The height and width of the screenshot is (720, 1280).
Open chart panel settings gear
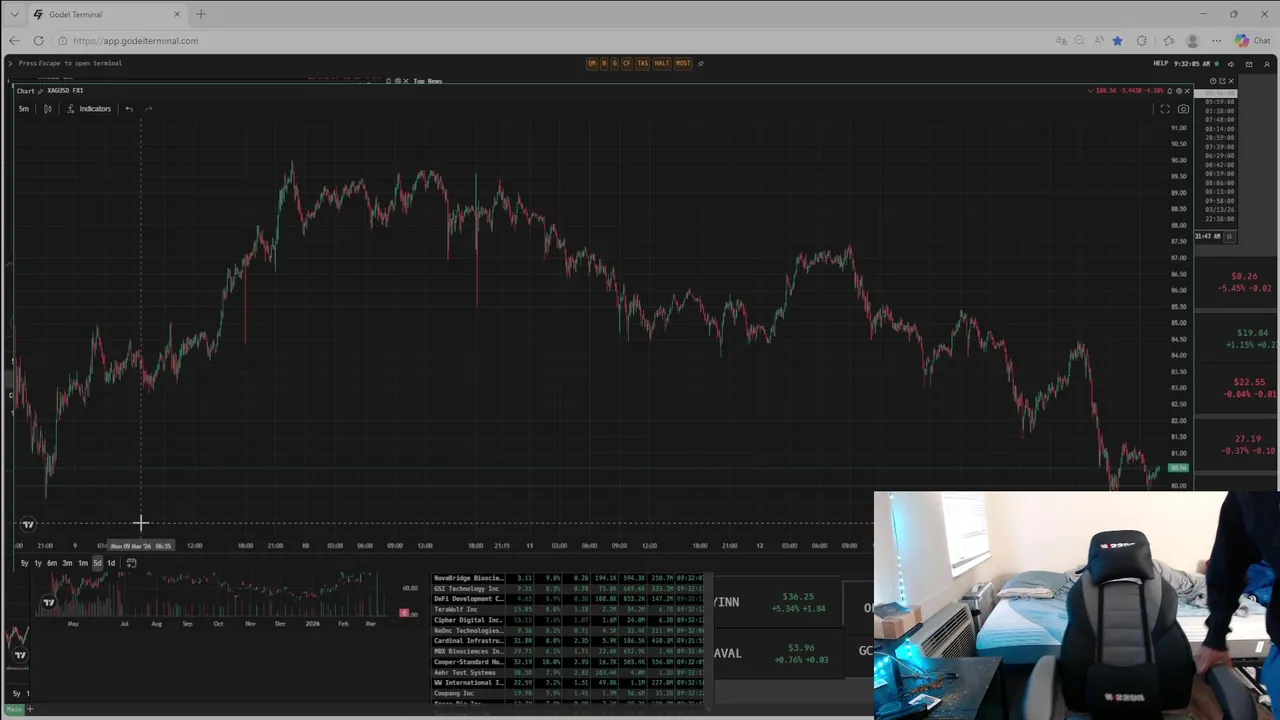(1180, 91)
